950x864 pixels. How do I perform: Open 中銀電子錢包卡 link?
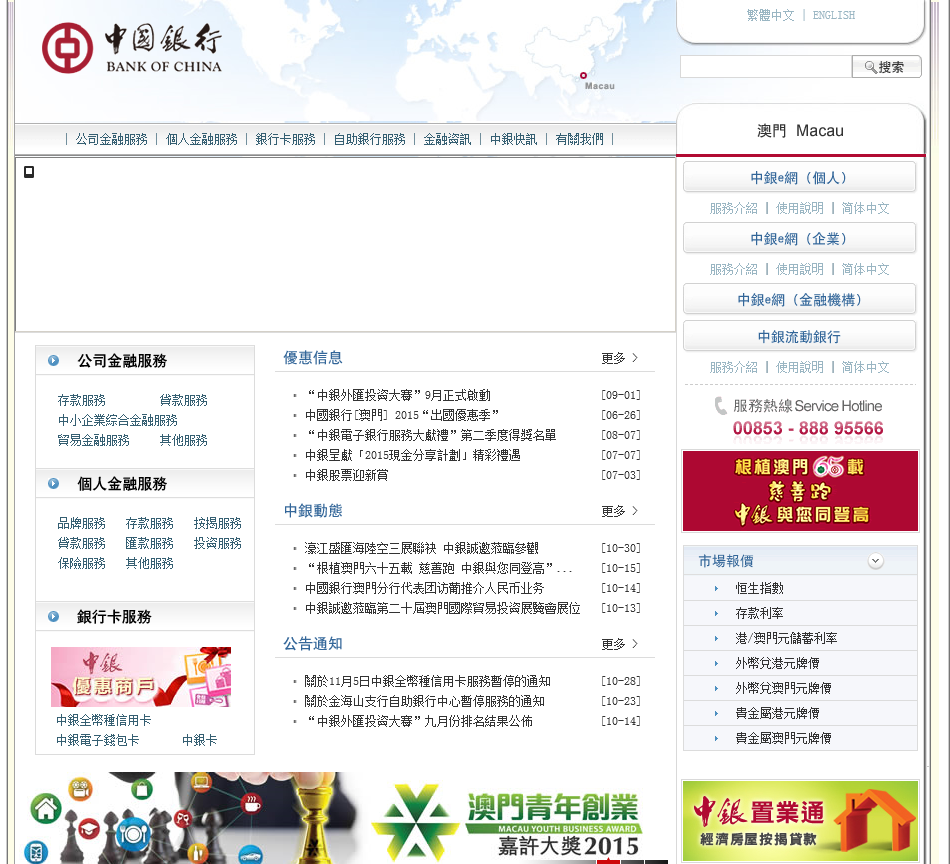click(98, 740)
